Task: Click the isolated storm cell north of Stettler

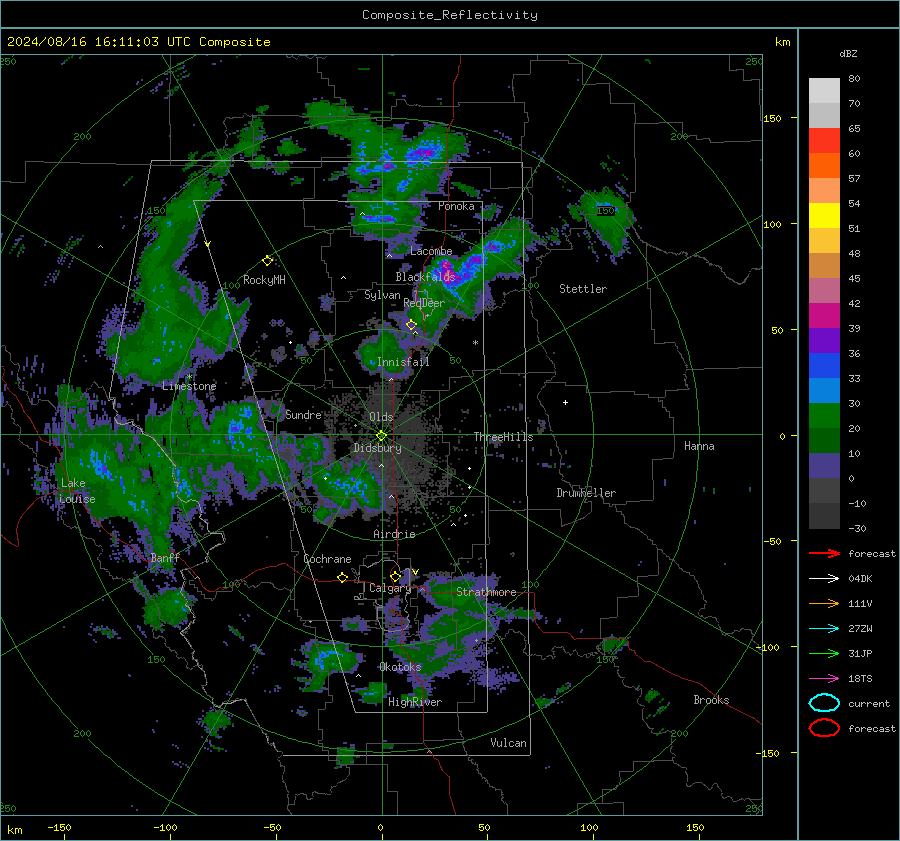Action: pyautogui.click(x=606, y=221)
